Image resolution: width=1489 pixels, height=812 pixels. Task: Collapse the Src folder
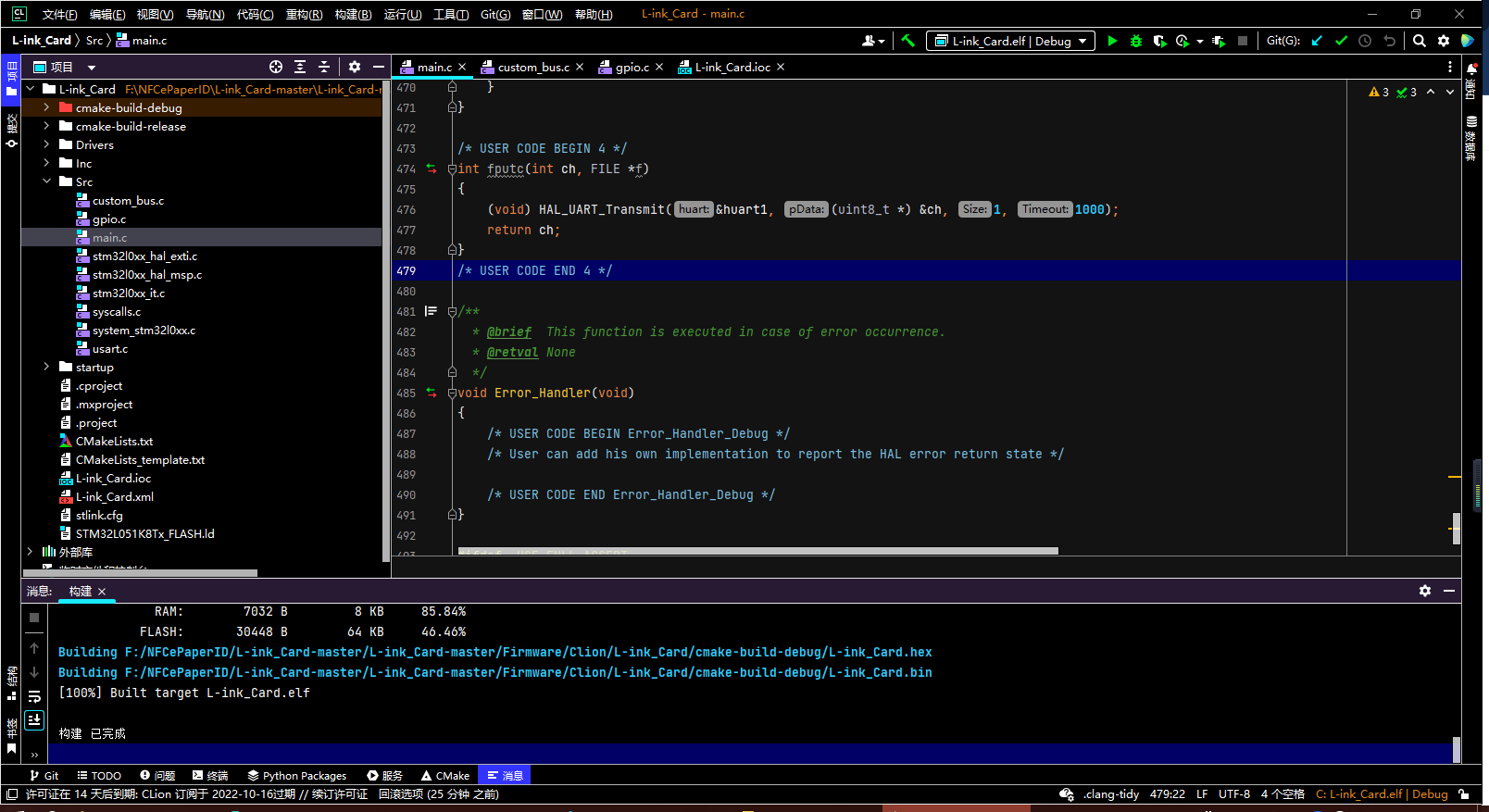tap(46, 181)
